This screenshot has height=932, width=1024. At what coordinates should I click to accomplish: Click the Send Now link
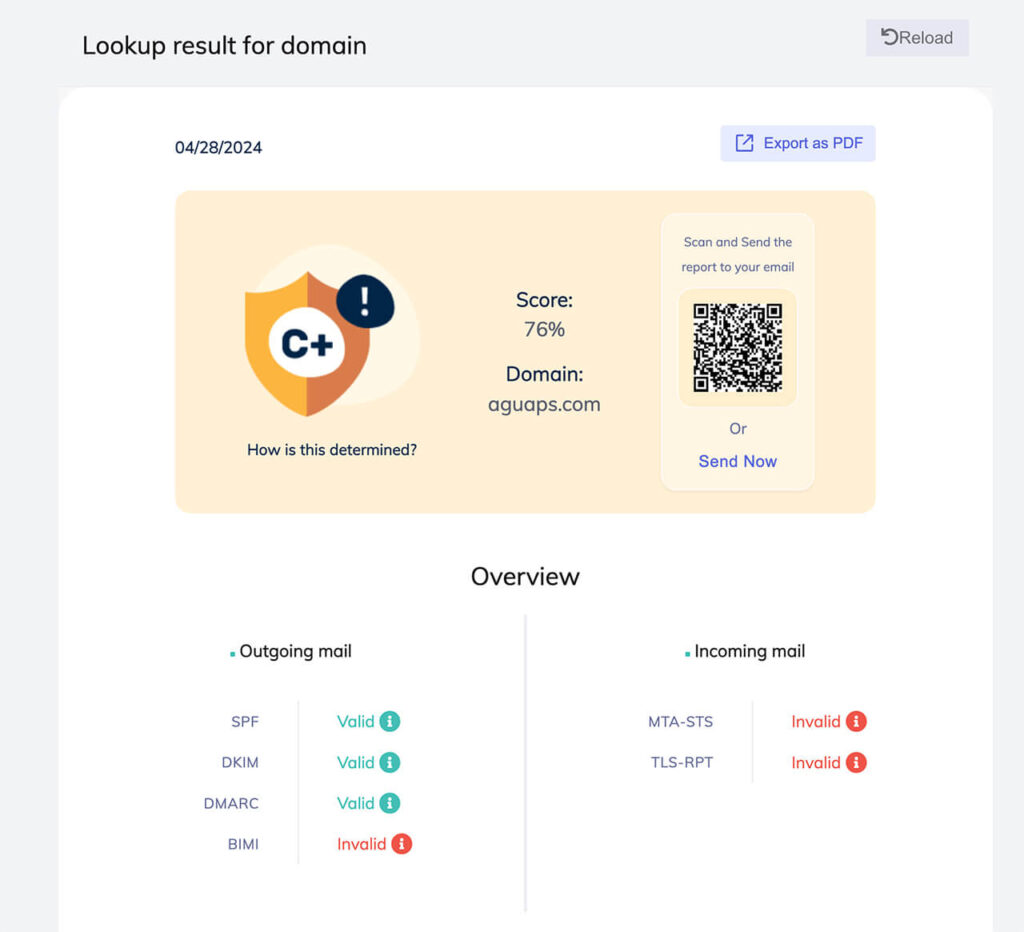click(737, 461)
